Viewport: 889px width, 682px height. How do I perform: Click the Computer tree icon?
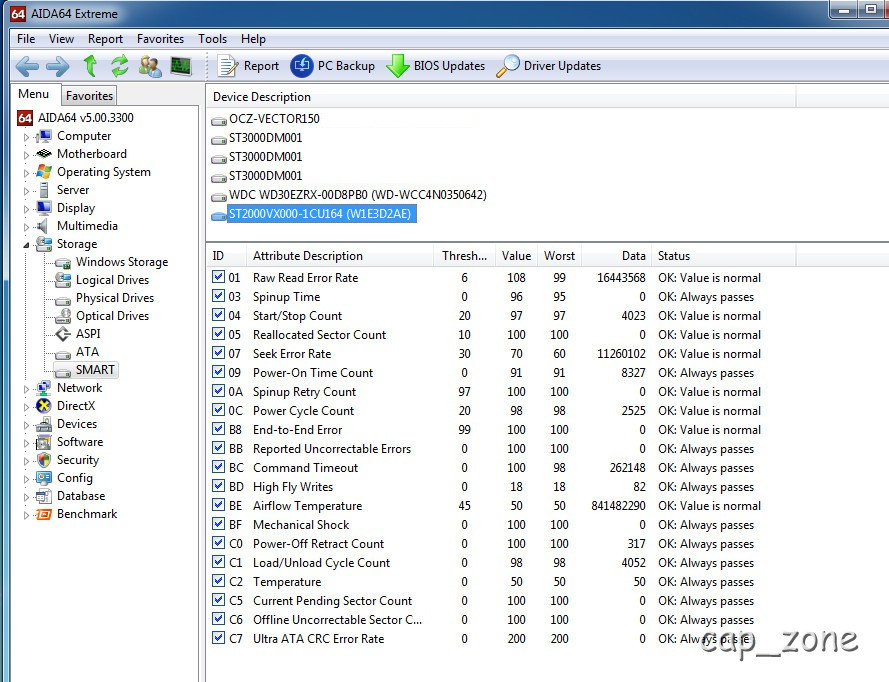44,136
